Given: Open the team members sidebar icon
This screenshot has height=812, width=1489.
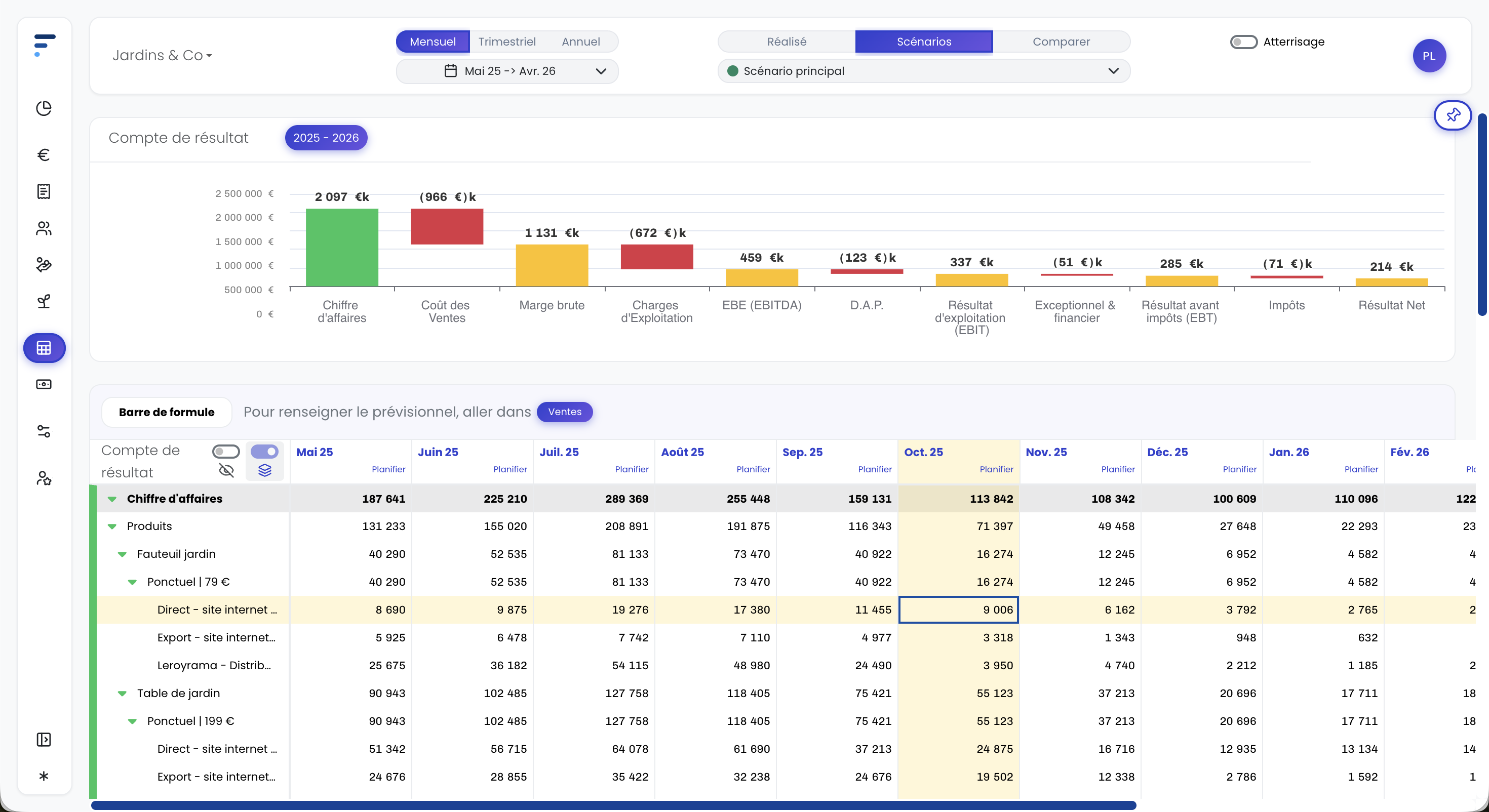Looking at the screenshot, I should tap(44, 228).
